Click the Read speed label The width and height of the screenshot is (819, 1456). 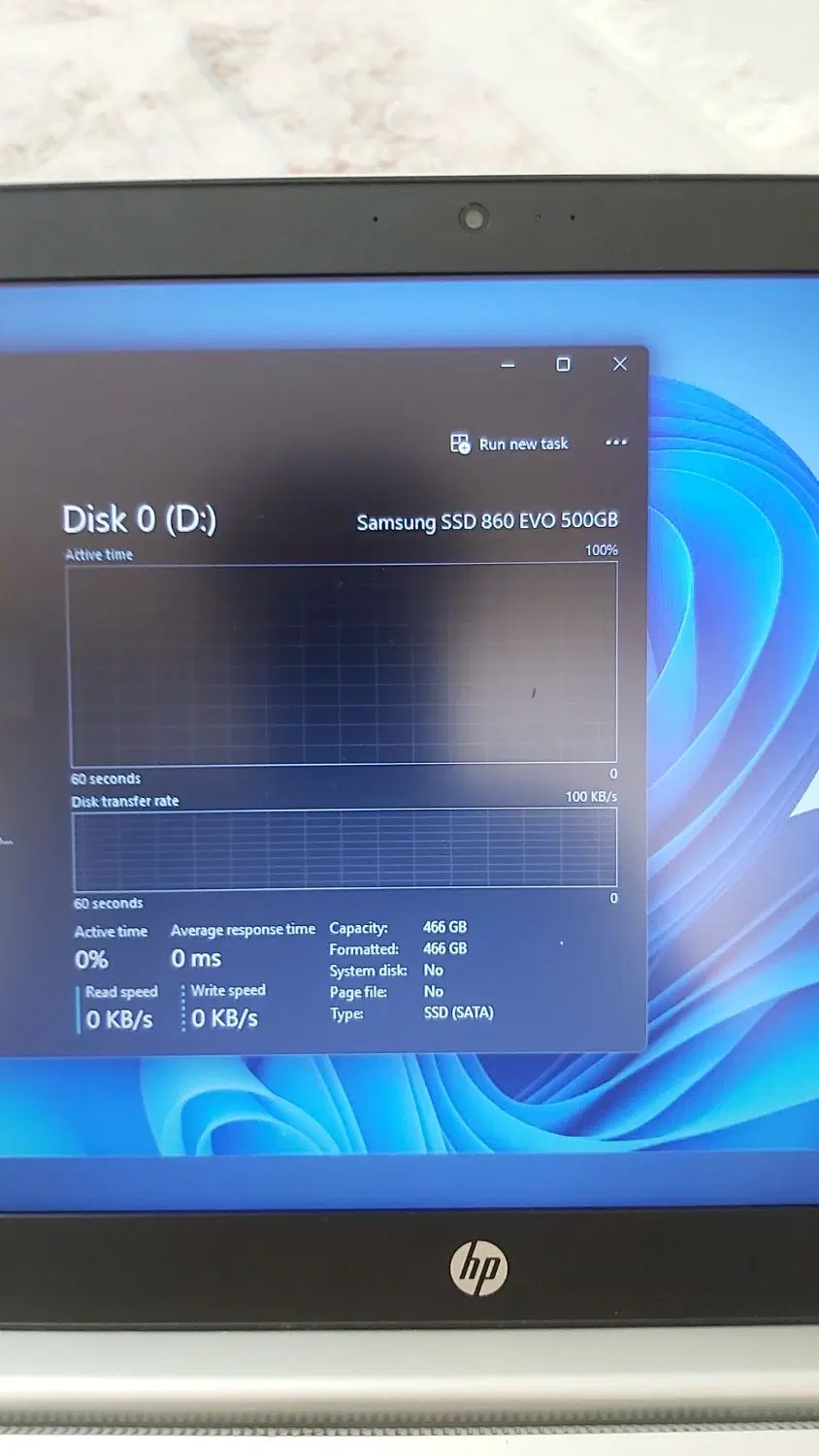(x=121, y=992)
